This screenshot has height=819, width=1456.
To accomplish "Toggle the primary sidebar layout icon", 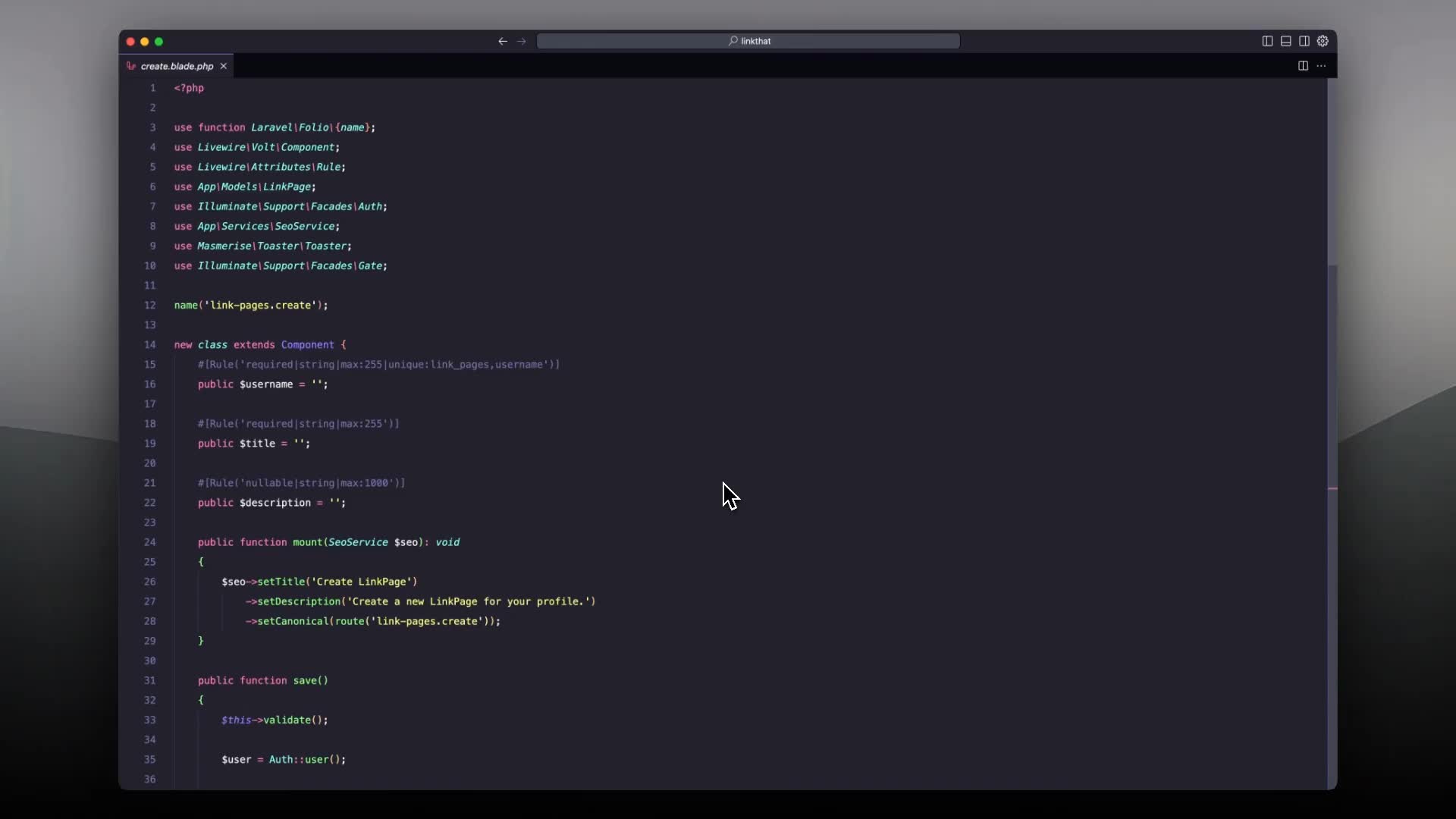I will pyautogui.click(x=1267, y=41).
